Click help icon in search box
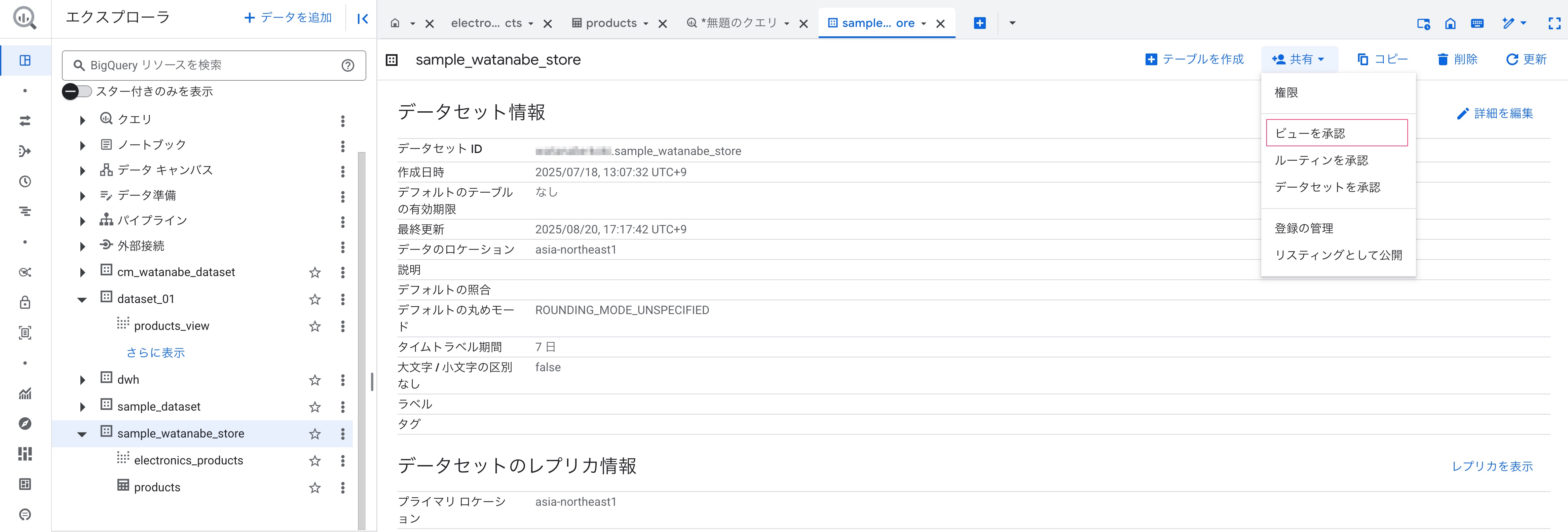 (x=347, y=65)
